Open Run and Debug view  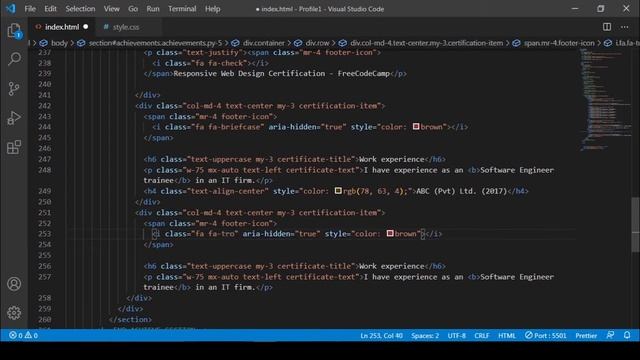click(14, 118)
